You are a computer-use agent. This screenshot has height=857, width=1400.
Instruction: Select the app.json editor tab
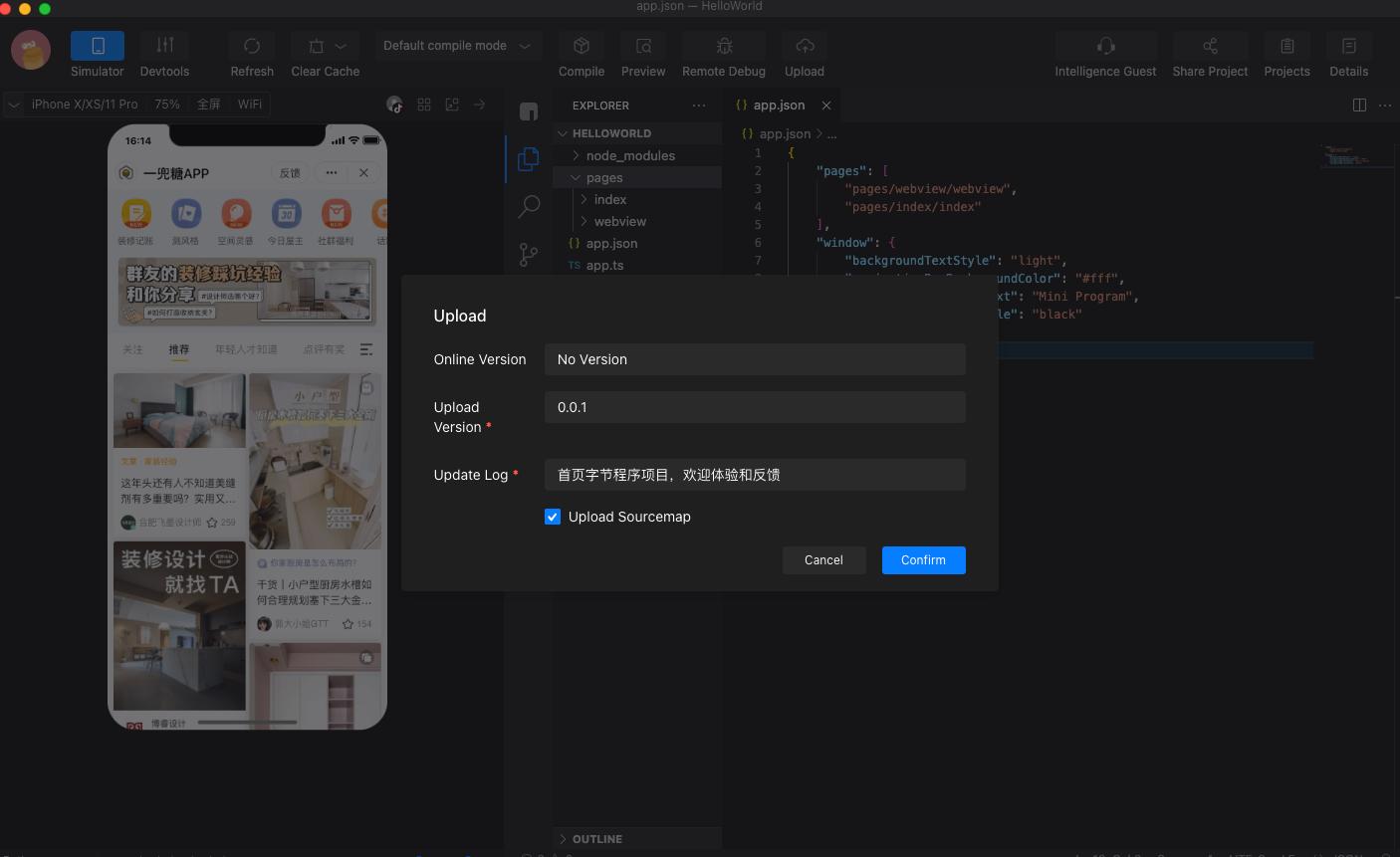(779, 105)
